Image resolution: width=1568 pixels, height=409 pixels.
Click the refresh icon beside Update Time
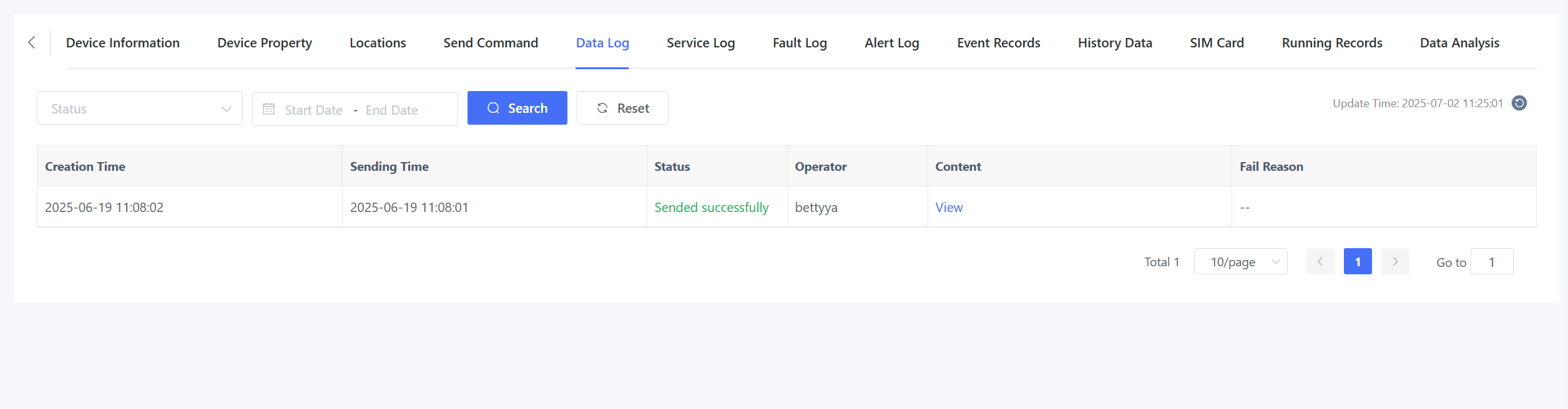click(1519, 103)
